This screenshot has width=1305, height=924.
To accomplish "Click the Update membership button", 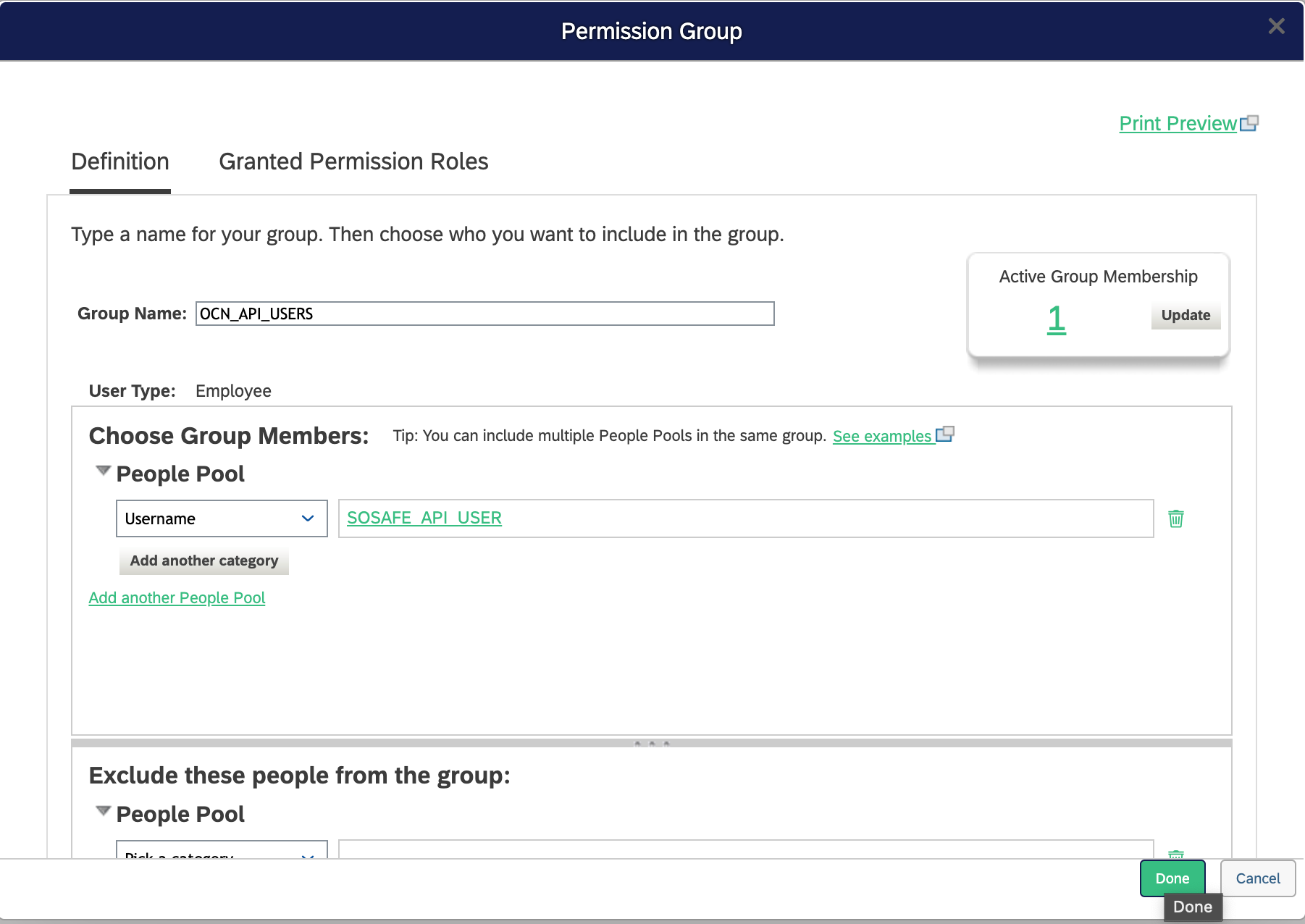I will coord(1186,315).
